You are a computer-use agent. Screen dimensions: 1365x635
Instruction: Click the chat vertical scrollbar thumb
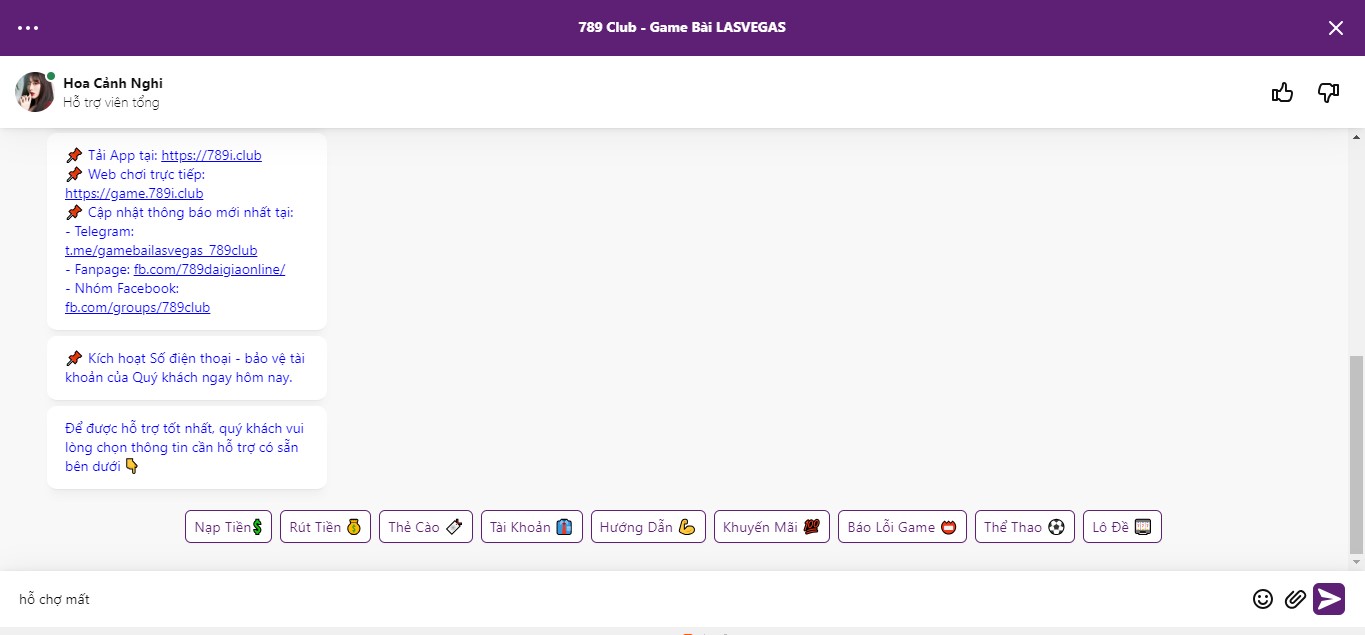coord(1356,454)
